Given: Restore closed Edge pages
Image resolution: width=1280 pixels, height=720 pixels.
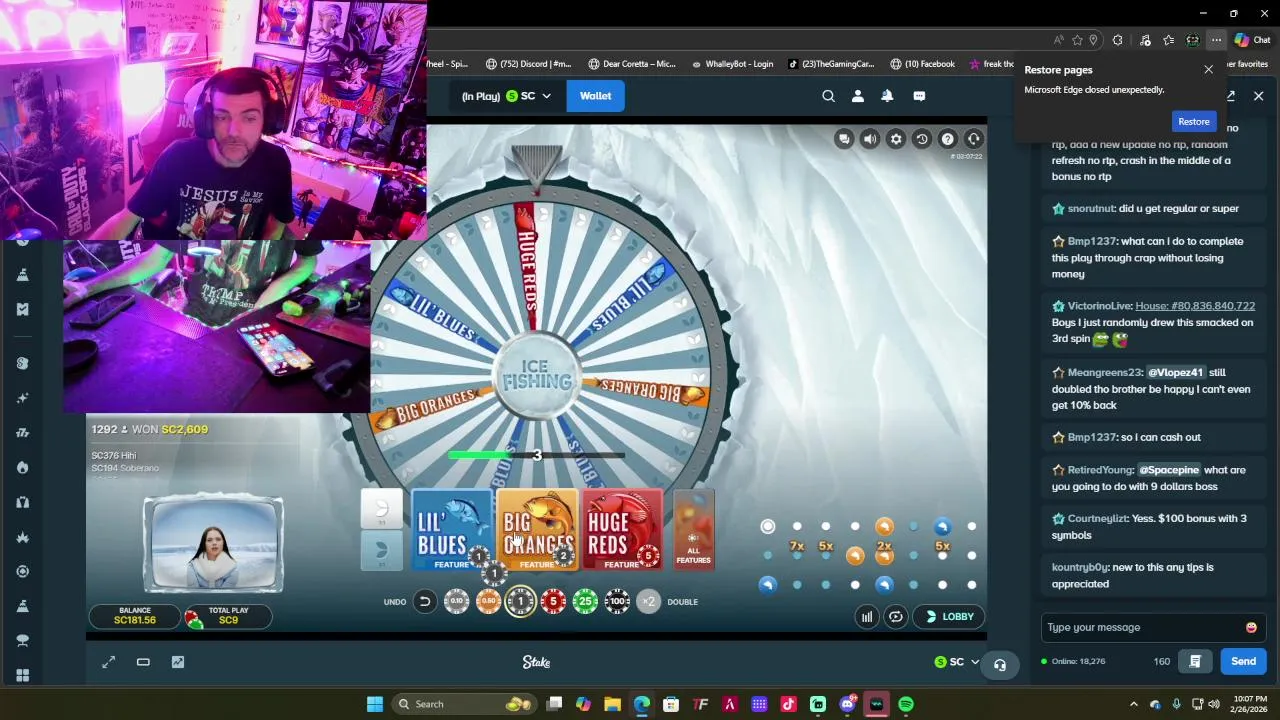Looking at the screenshot, I should click(1193, 121).
